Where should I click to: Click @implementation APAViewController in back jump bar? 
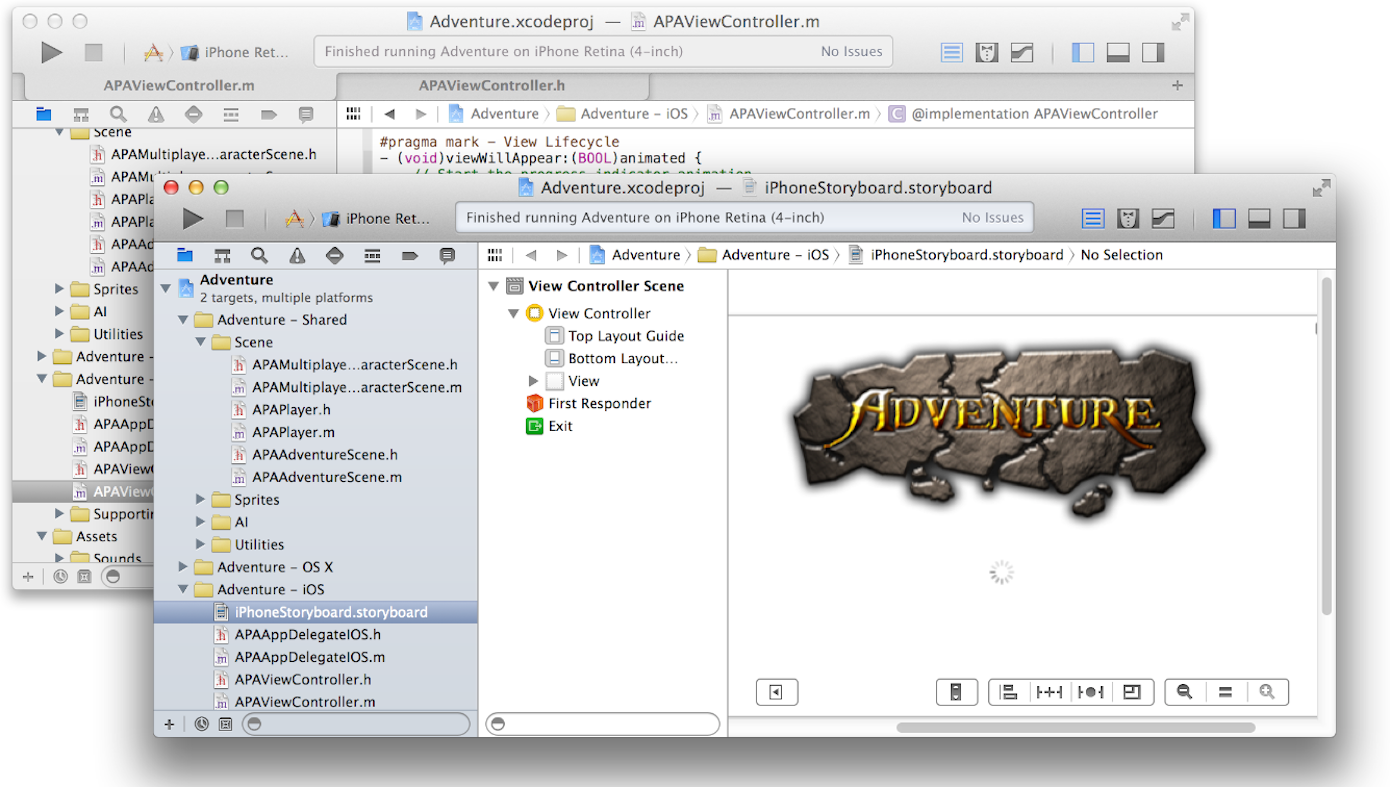[1023, 114]
